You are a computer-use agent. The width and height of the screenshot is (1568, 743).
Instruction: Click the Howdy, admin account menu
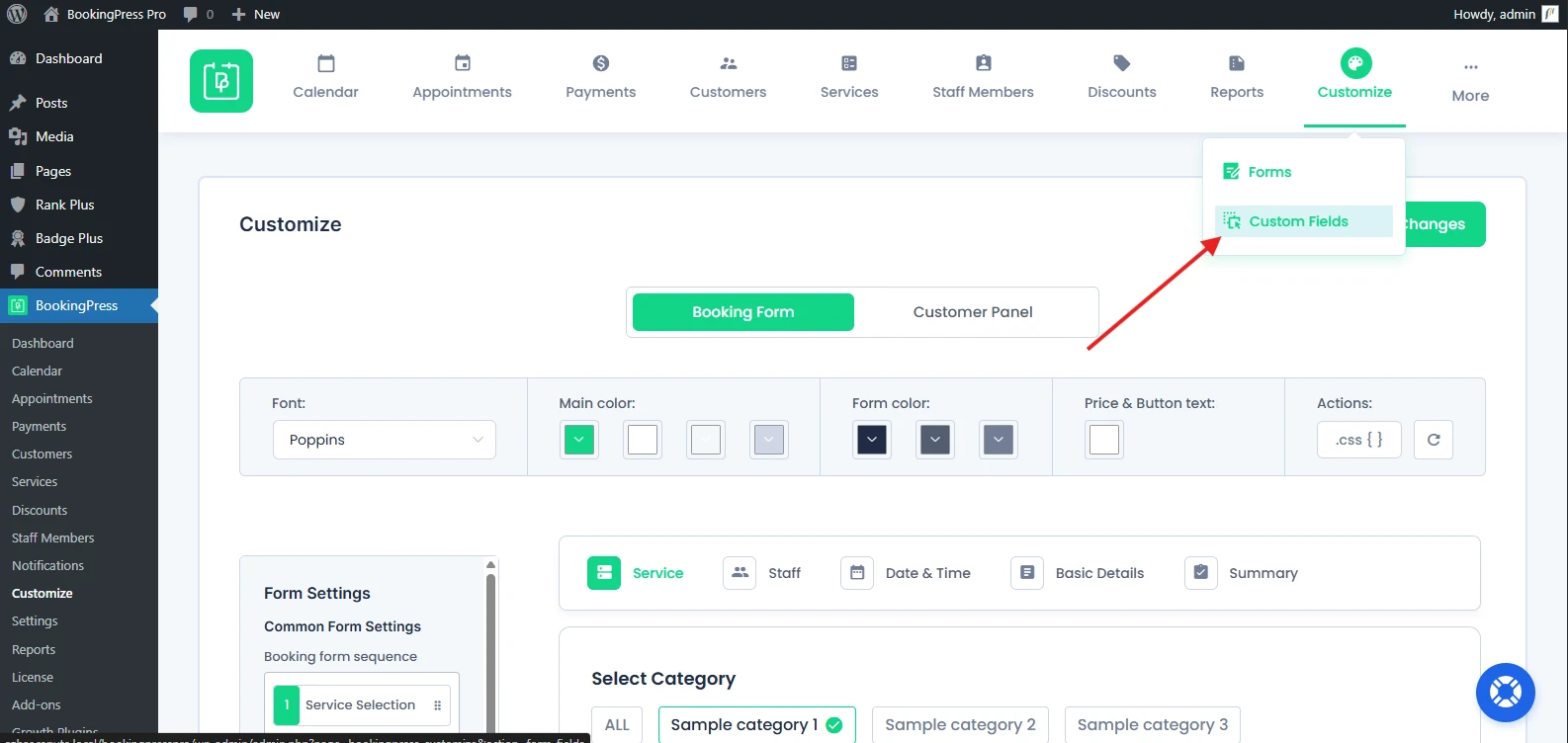pyautogui.click(x=1506, y=14)
